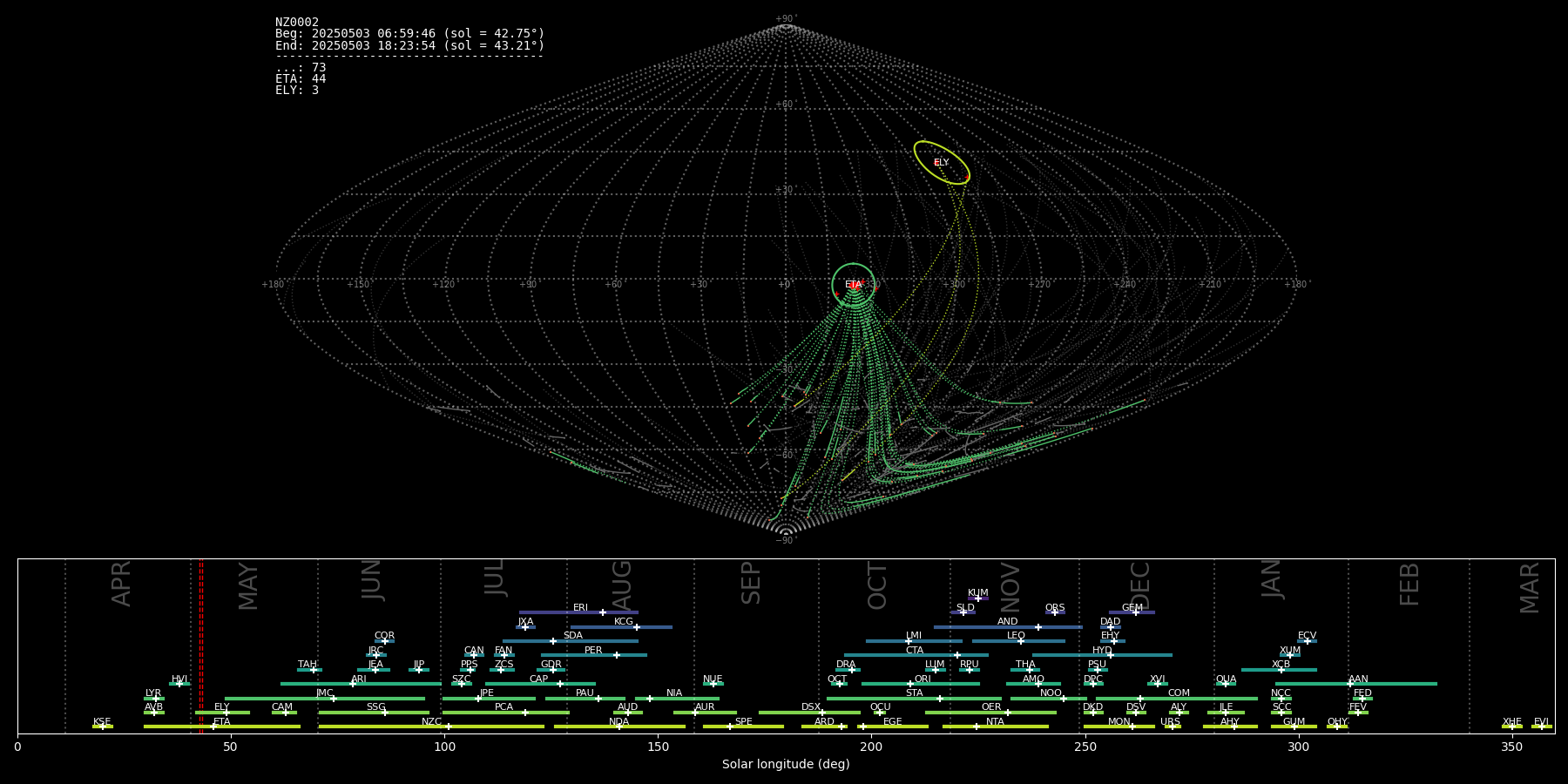Viewport: 1568px width, 784px height.
Task: Click the URS shower label
Action: (1170, 722)
